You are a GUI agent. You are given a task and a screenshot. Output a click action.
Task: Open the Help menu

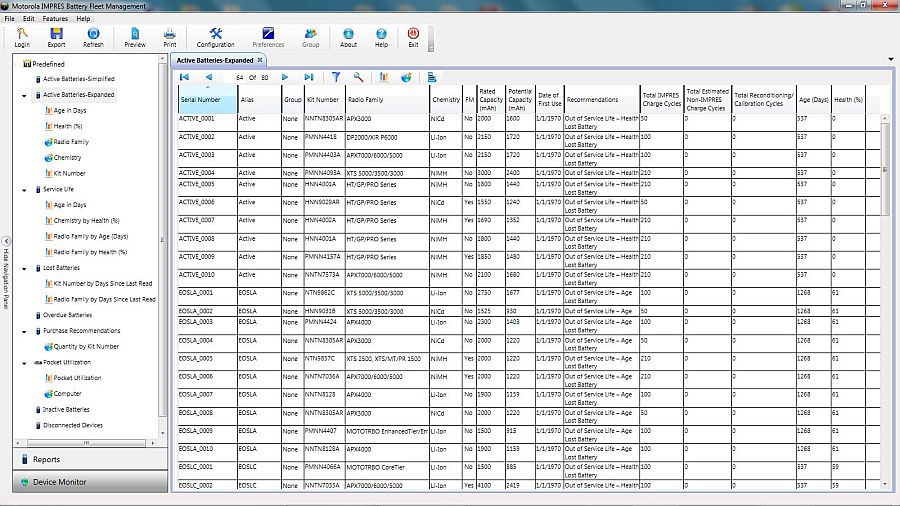click(x=83, y=18)
